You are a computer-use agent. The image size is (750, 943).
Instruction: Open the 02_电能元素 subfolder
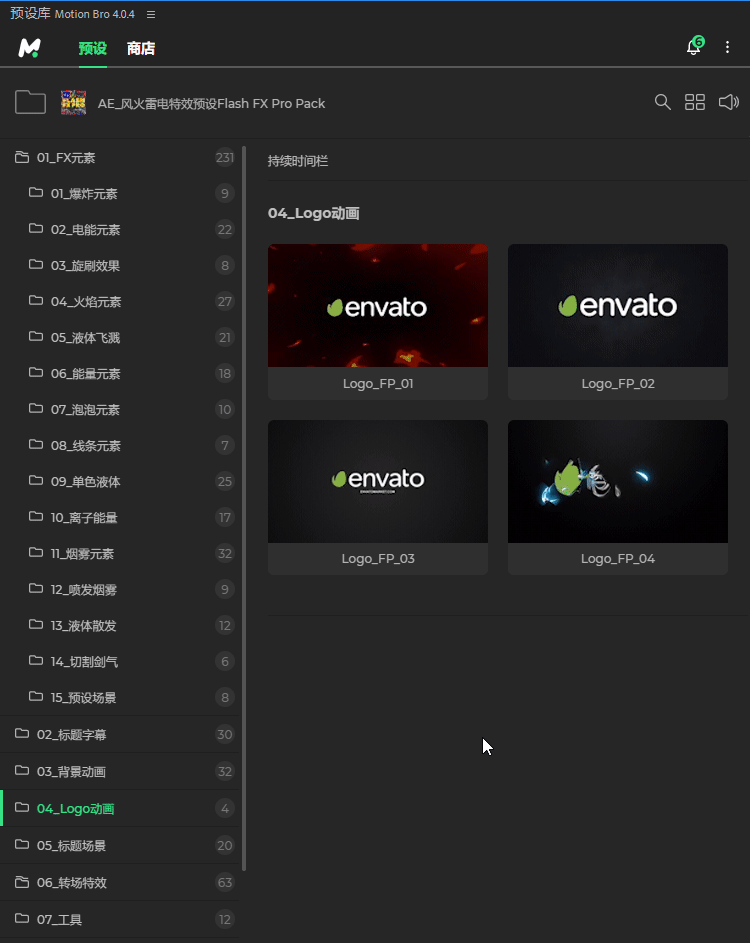(120, 230)
